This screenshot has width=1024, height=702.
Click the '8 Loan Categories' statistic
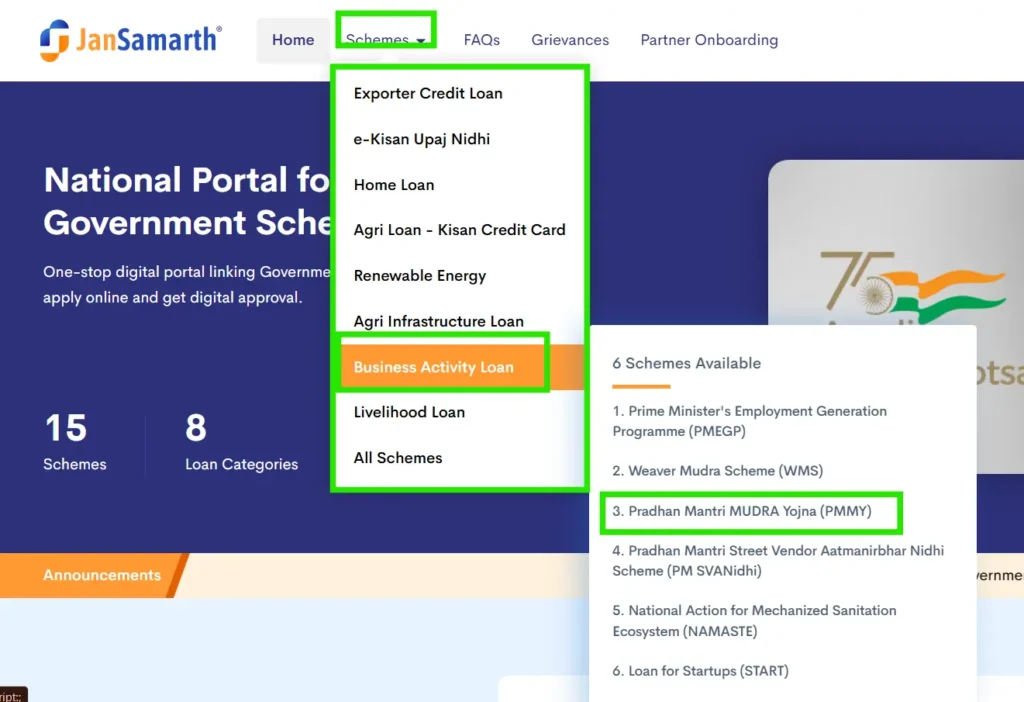[241, 441]
